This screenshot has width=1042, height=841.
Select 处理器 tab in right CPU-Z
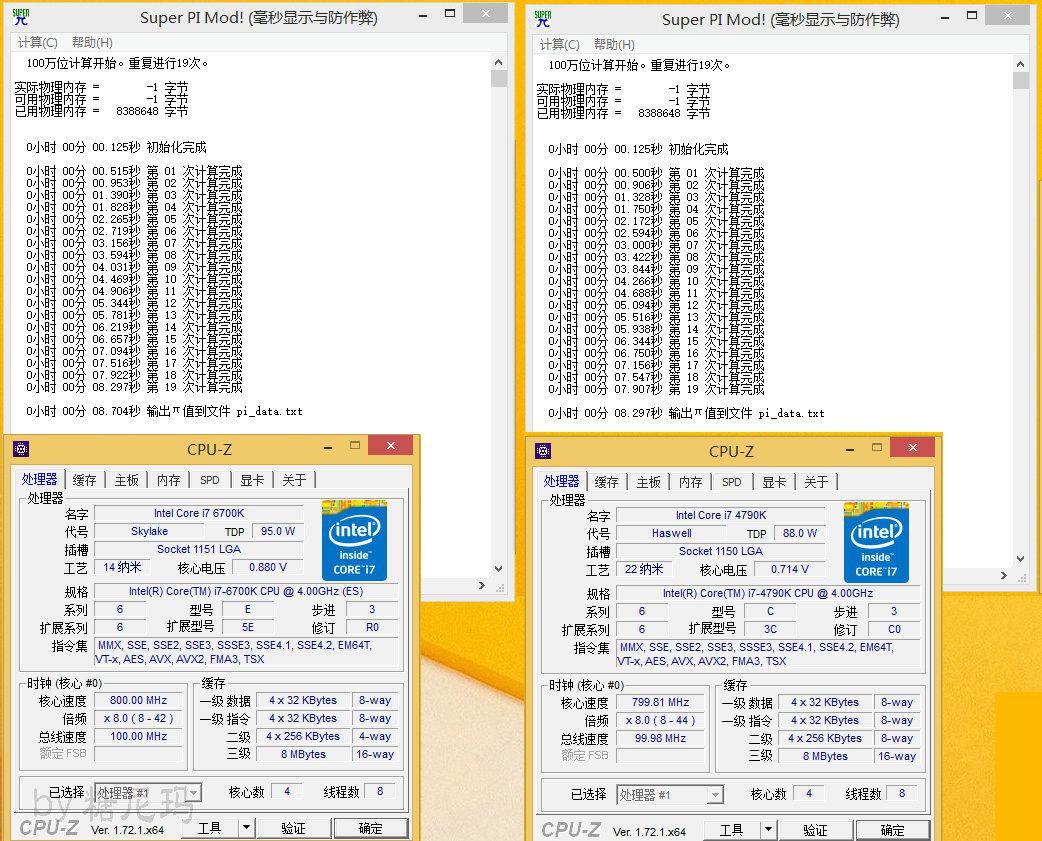click(x=562, y=480)
